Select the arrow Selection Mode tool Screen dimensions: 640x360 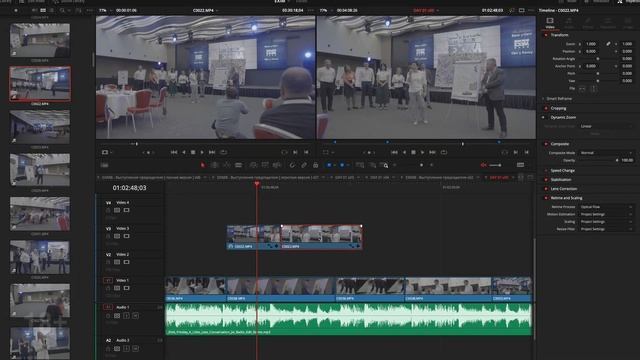(203, 165)
